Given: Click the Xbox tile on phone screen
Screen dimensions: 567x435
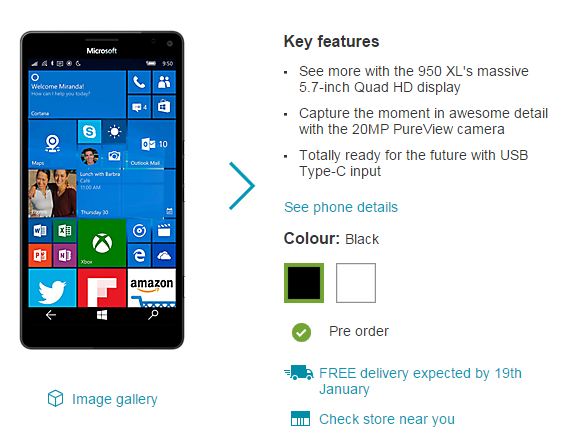Looking at the screenshot, I should [102, 243].
